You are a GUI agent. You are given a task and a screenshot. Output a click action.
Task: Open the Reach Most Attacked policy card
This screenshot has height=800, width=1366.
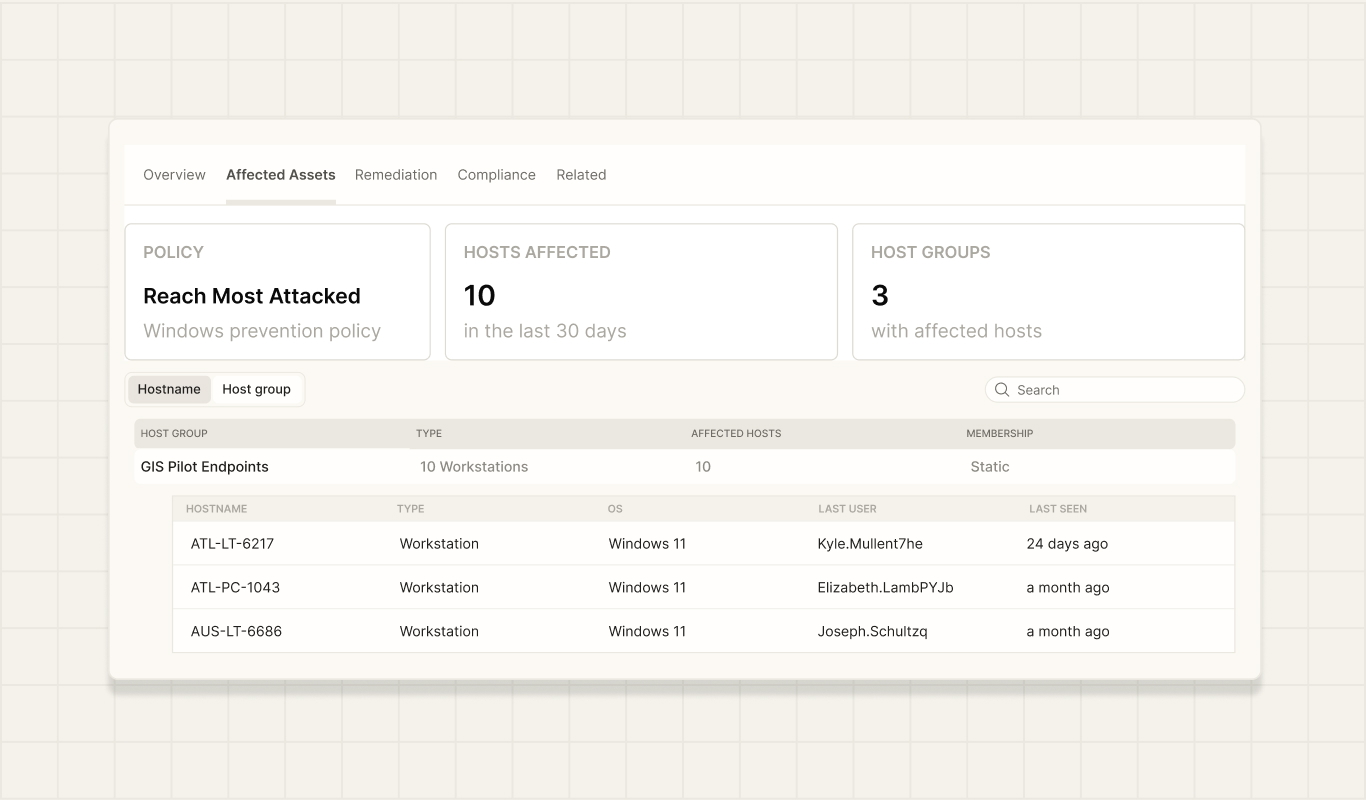click(x=278, y=292)
